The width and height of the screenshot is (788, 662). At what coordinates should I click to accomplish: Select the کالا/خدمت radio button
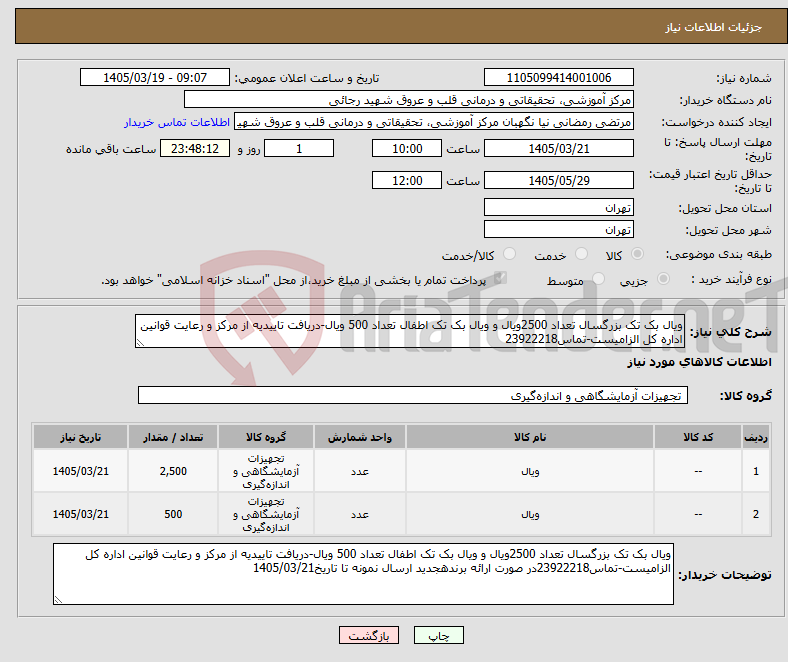[x=509, y=254]
